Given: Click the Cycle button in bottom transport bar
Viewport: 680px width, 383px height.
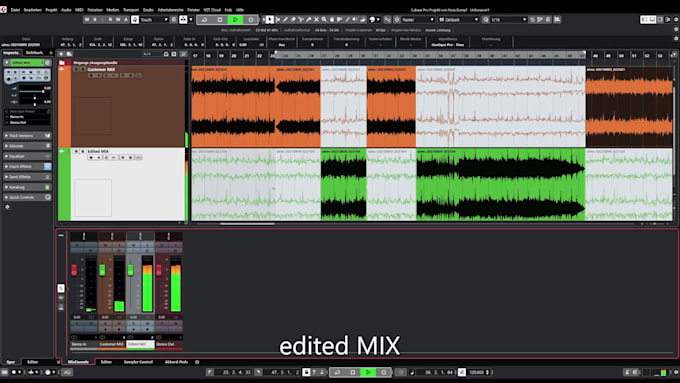Looking at the screenshot, I should coord(337,372).
